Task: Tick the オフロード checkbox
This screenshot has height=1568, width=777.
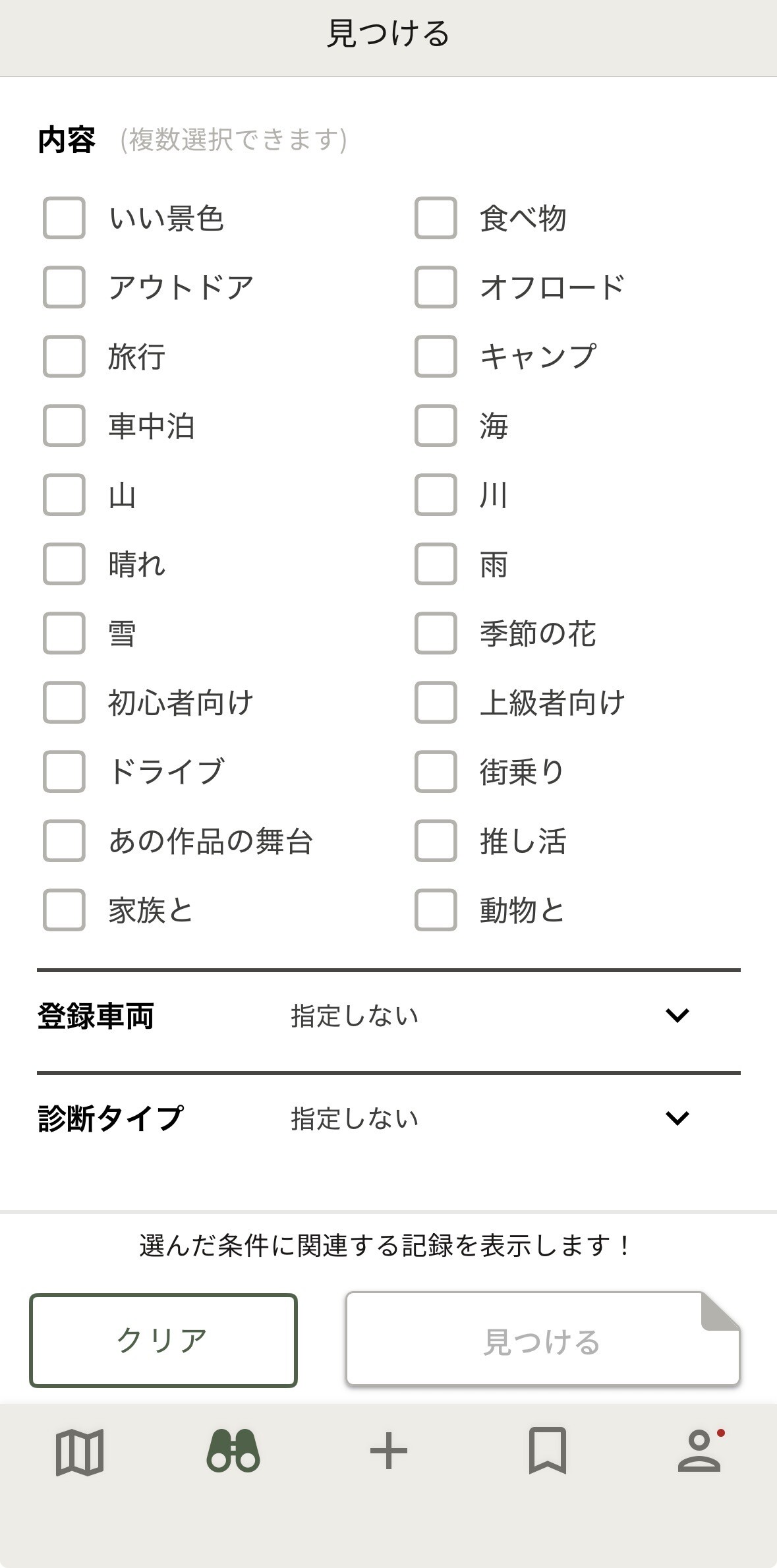Action: [436, 287]
